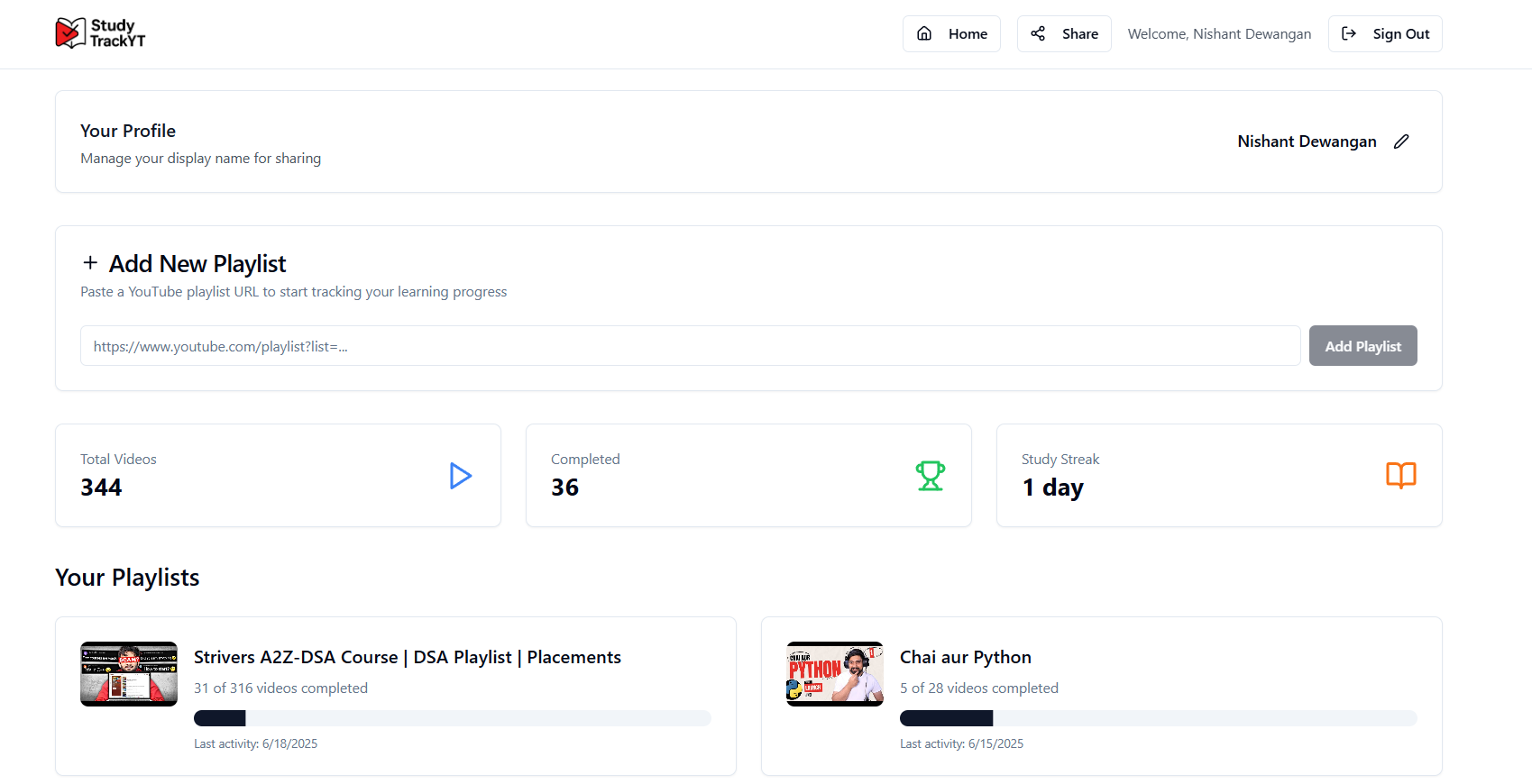This screenshot has width=1532, height=784.
Task: Click 'Paste a YouTube playlist URL' description
Action: [293, 292]
